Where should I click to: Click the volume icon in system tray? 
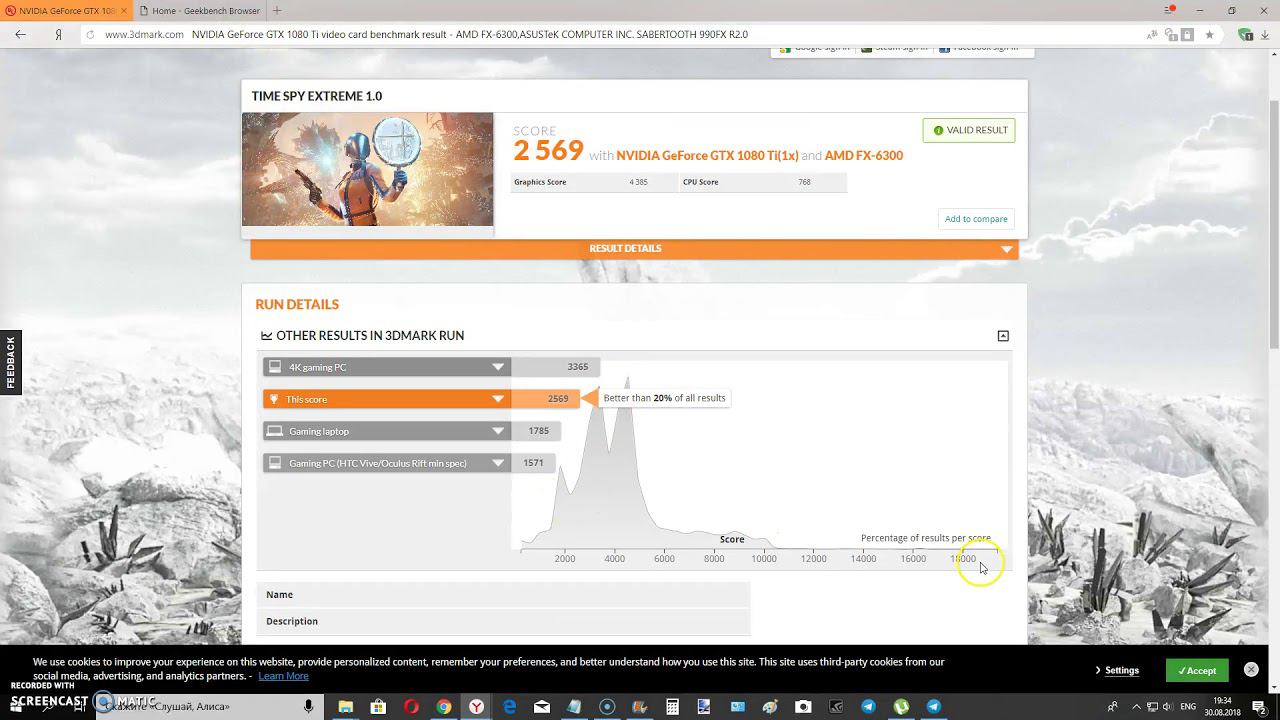(1166, 707)
